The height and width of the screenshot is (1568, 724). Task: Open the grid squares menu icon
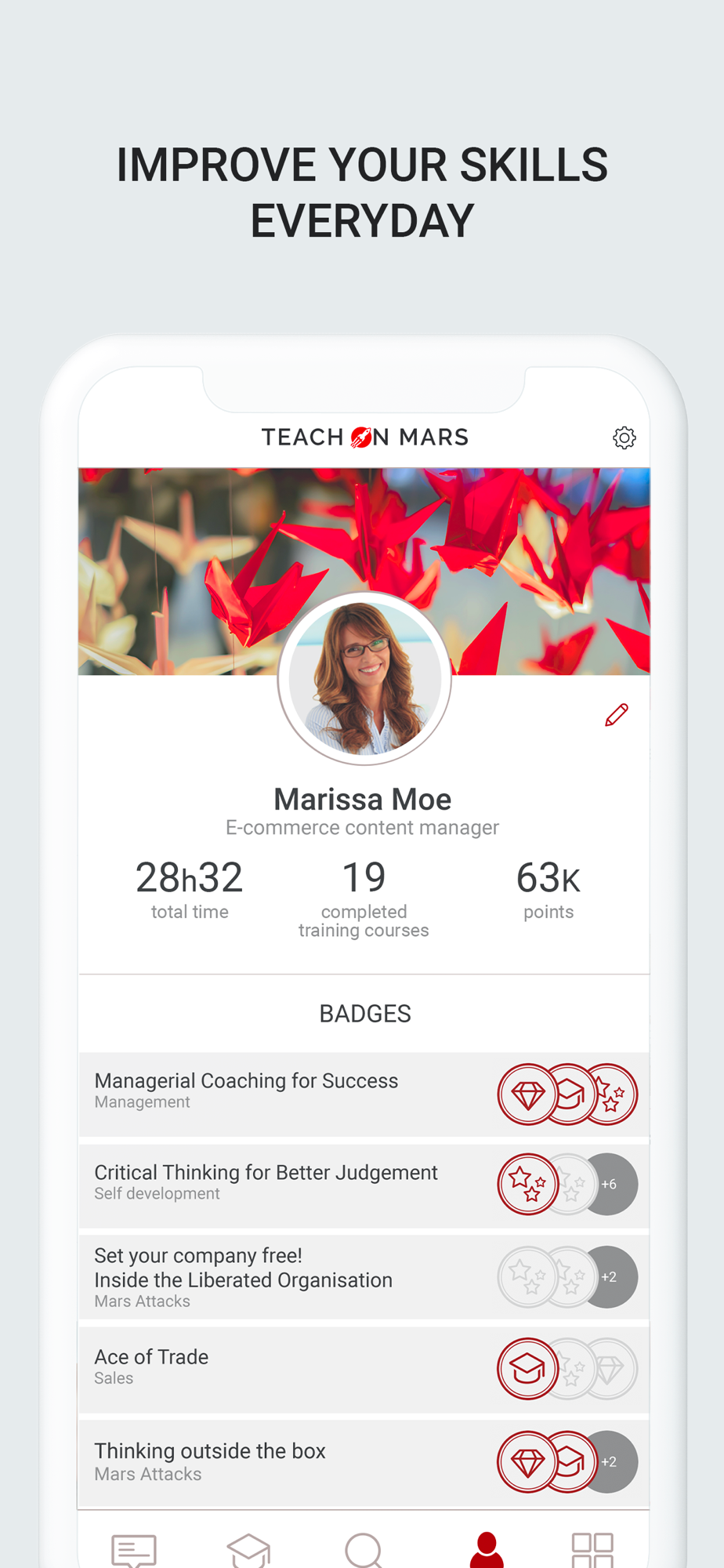(592, 1551)
